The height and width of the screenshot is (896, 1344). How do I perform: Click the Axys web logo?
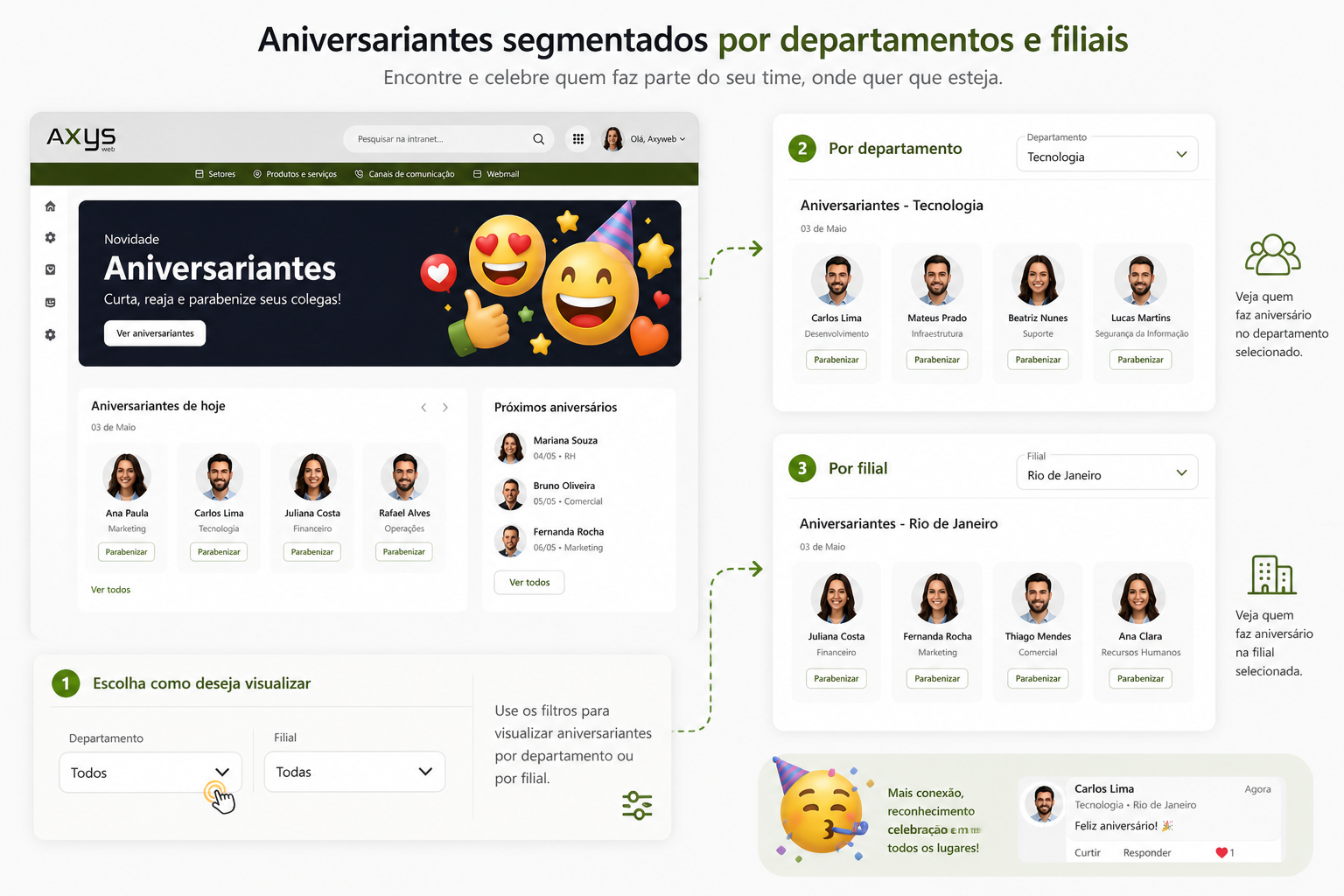pyautogui.click(x=81, y=138)
